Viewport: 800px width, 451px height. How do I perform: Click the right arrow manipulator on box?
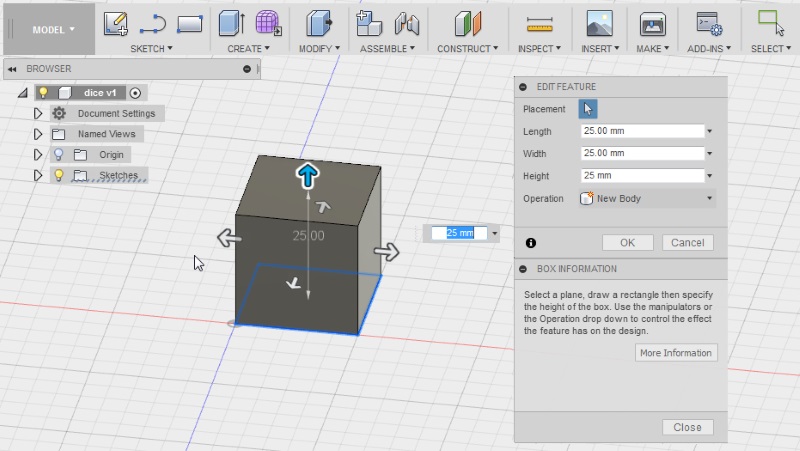(x=386, y=252)
